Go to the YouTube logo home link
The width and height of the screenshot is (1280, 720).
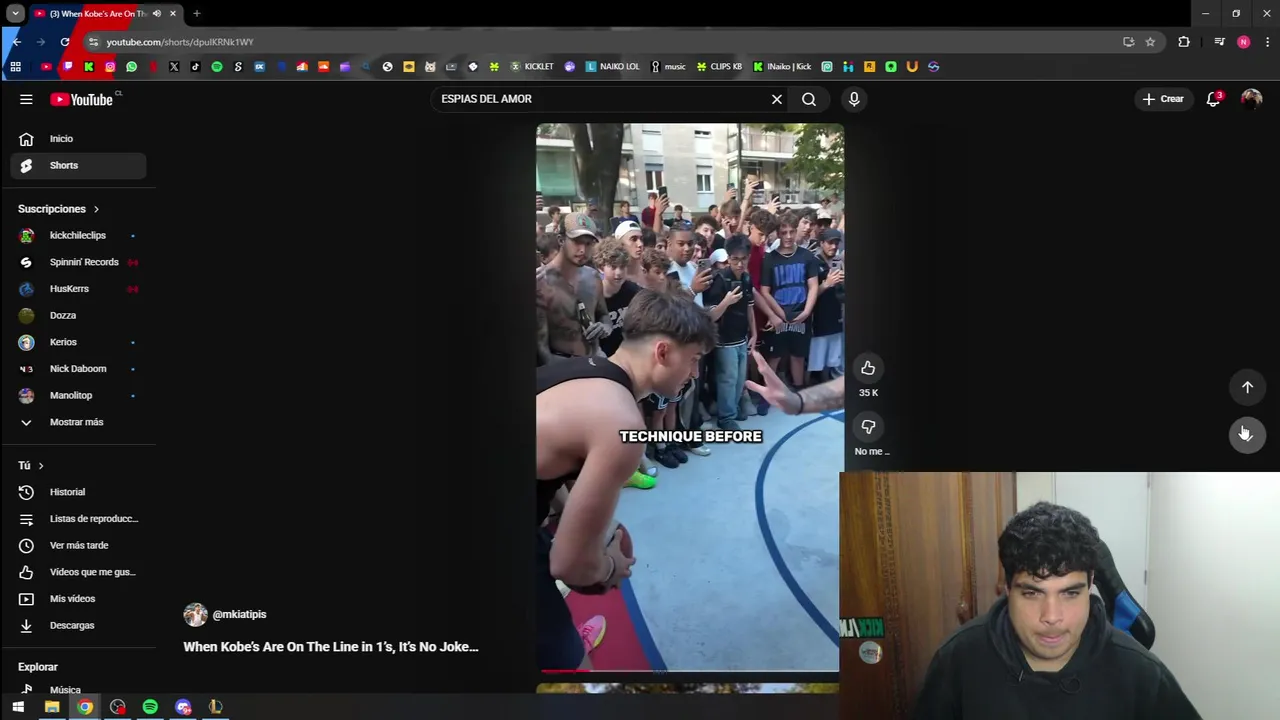click(x=82, y=99)
